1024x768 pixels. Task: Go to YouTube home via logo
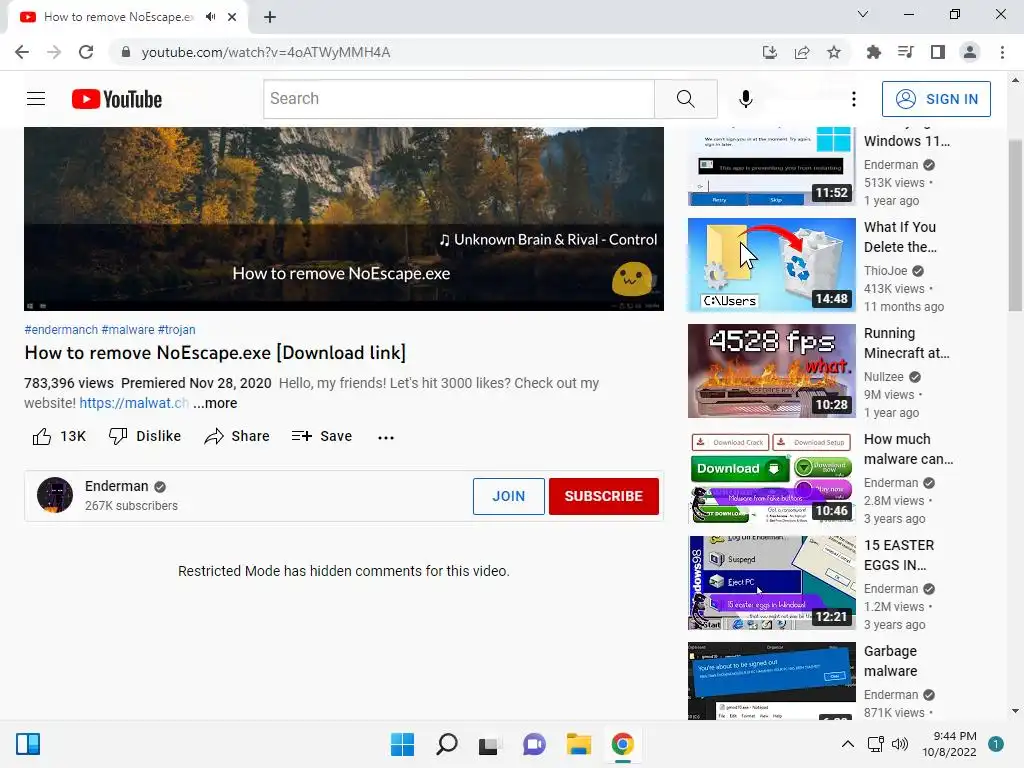click(117, 99)
